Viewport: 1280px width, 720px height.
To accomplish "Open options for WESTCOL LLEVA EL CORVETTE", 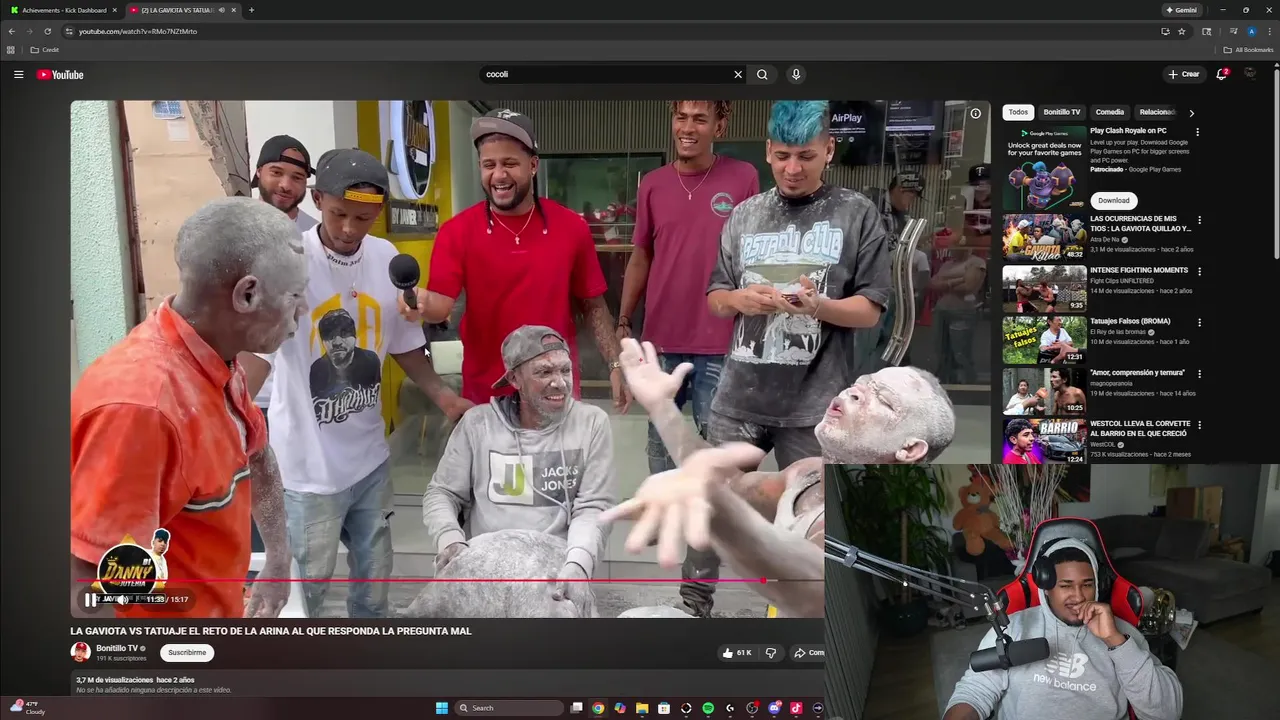I will (1199, 425).
